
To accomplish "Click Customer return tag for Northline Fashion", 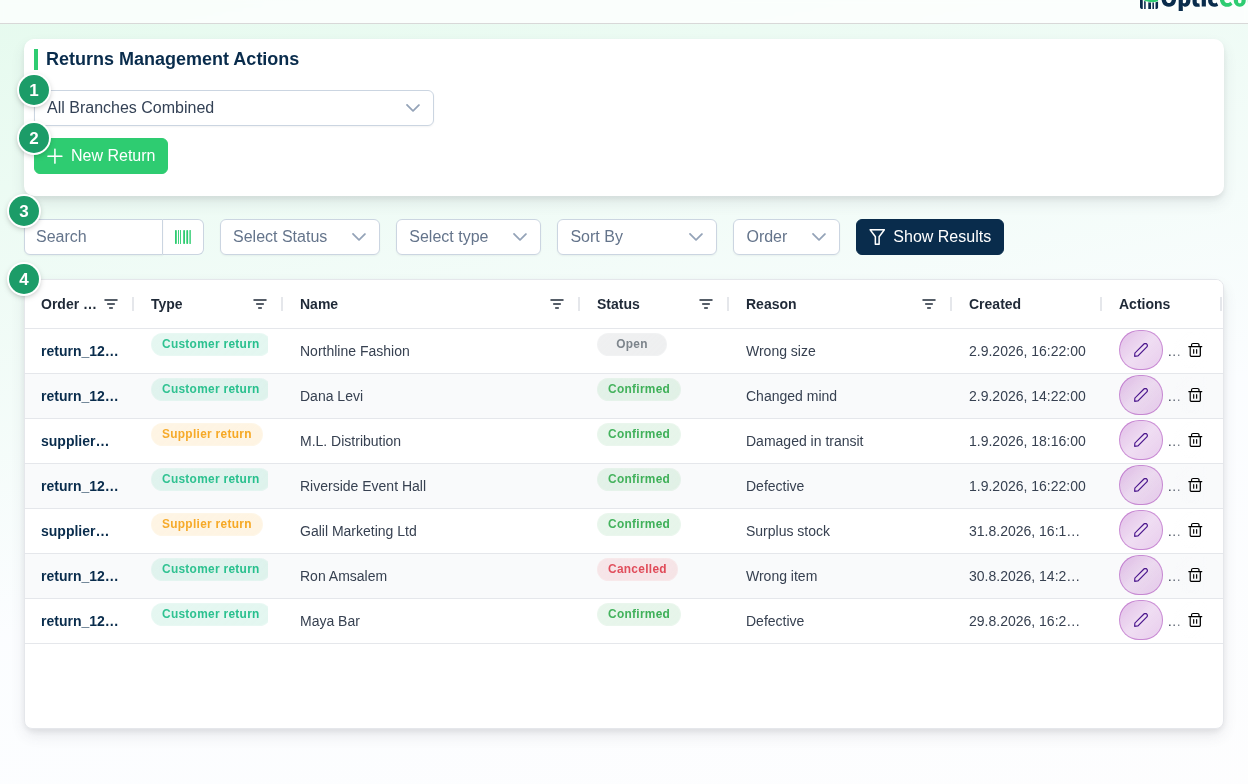I will tap(210, 344).
